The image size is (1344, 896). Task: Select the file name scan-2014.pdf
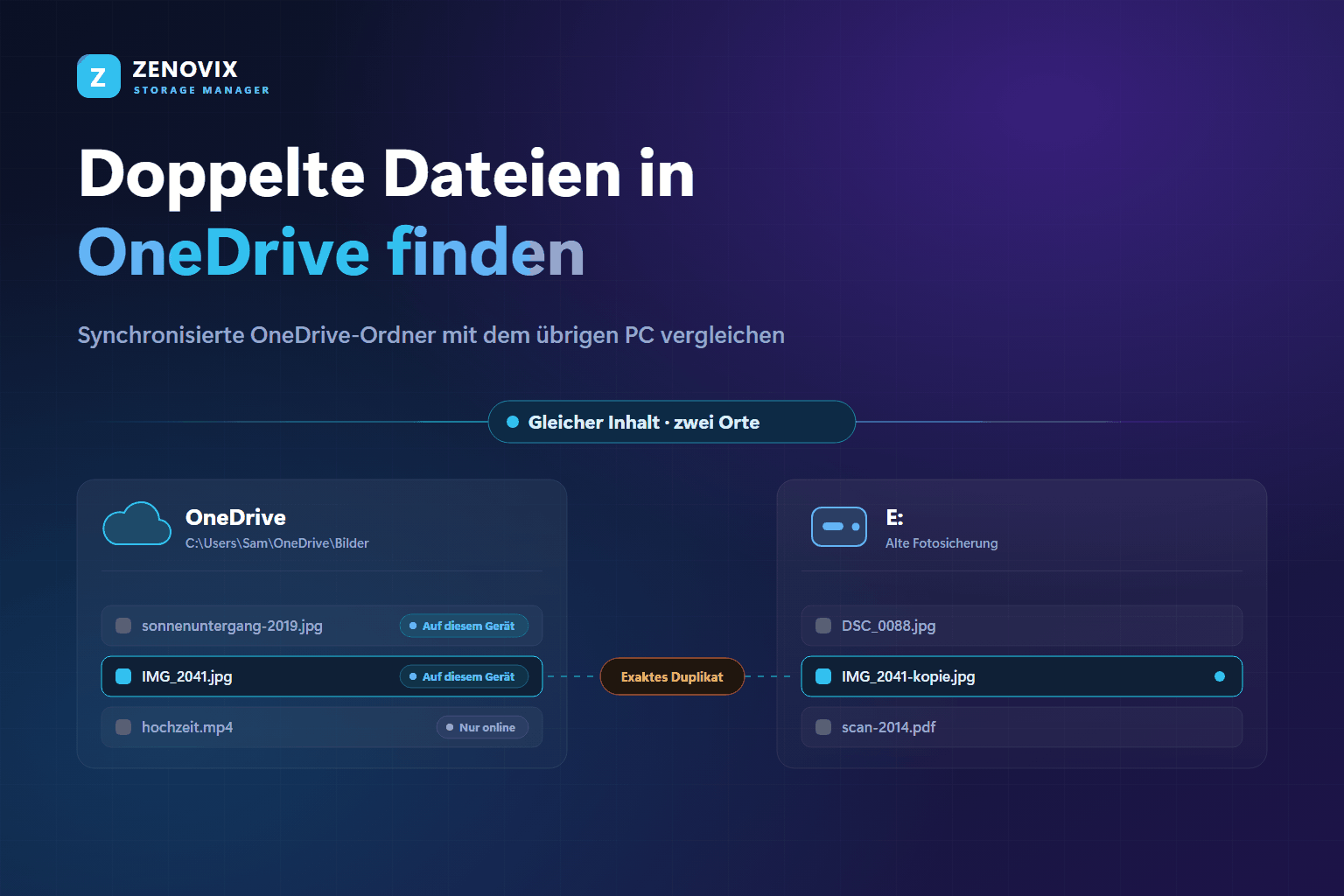(889, 727)
